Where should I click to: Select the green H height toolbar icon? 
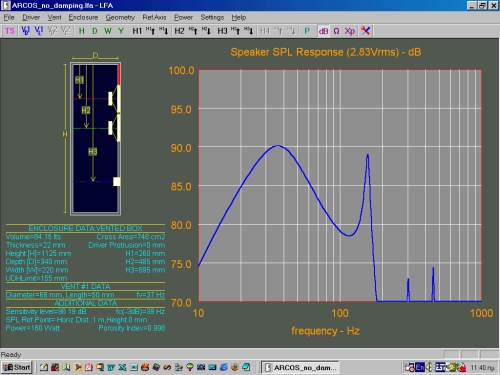coord(81,31)
